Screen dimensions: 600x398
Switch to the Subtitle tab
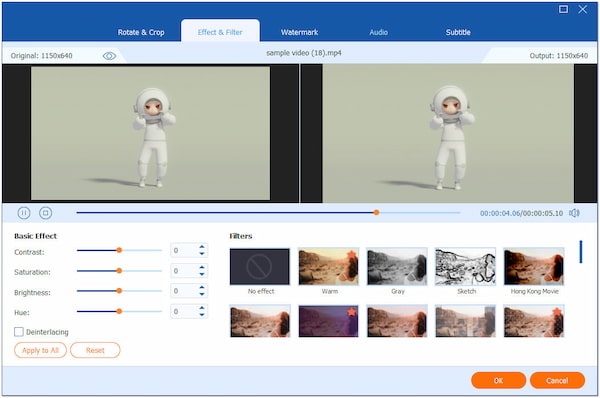coord(458,33)
